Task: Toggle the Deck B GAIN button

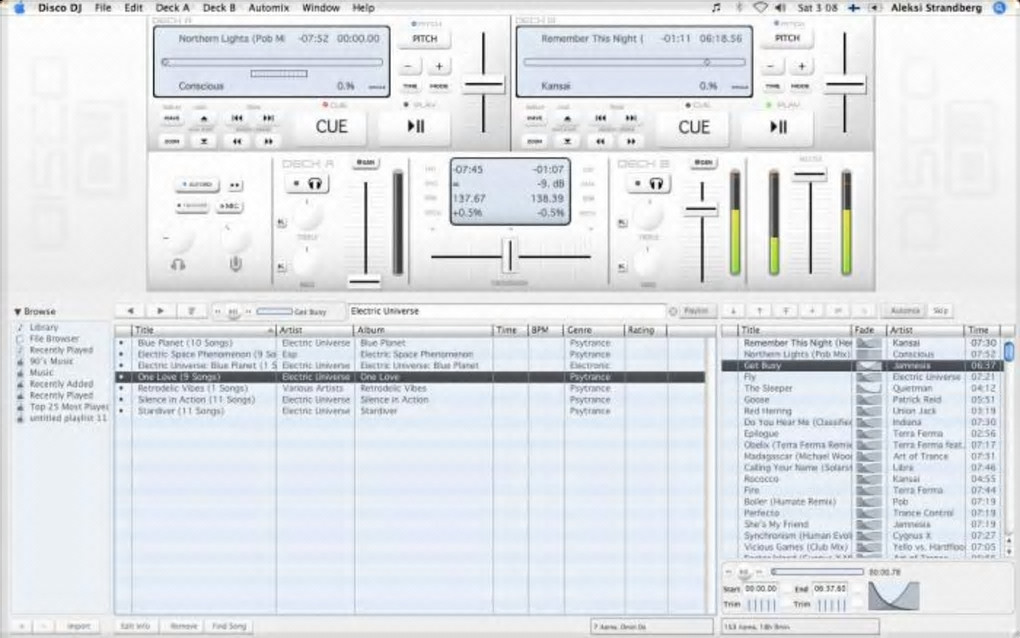Action: click(703, 163)
